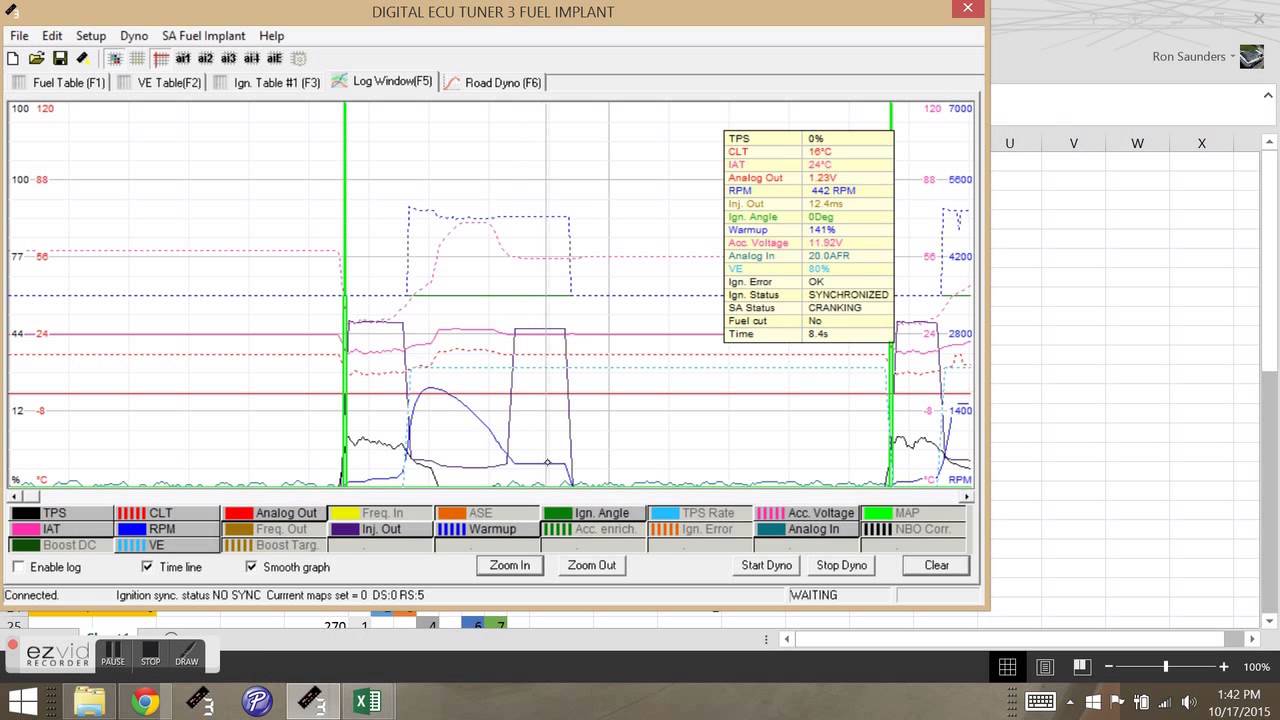Open the blue P app on the taskbar
Image resolution: width=1280 pixels, height=720 pixels.
coord(257,701)
